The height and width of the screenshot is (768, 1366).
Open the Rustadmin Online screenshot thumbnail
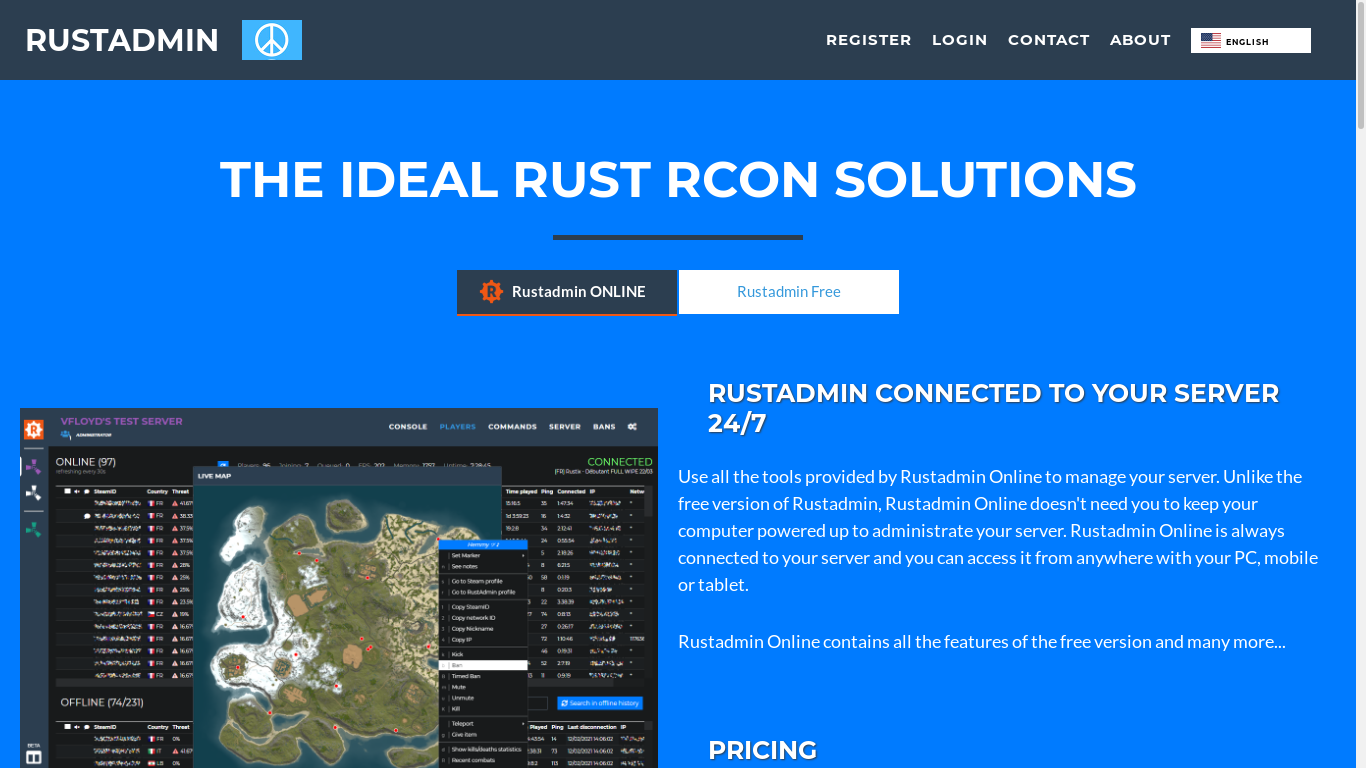339,588
